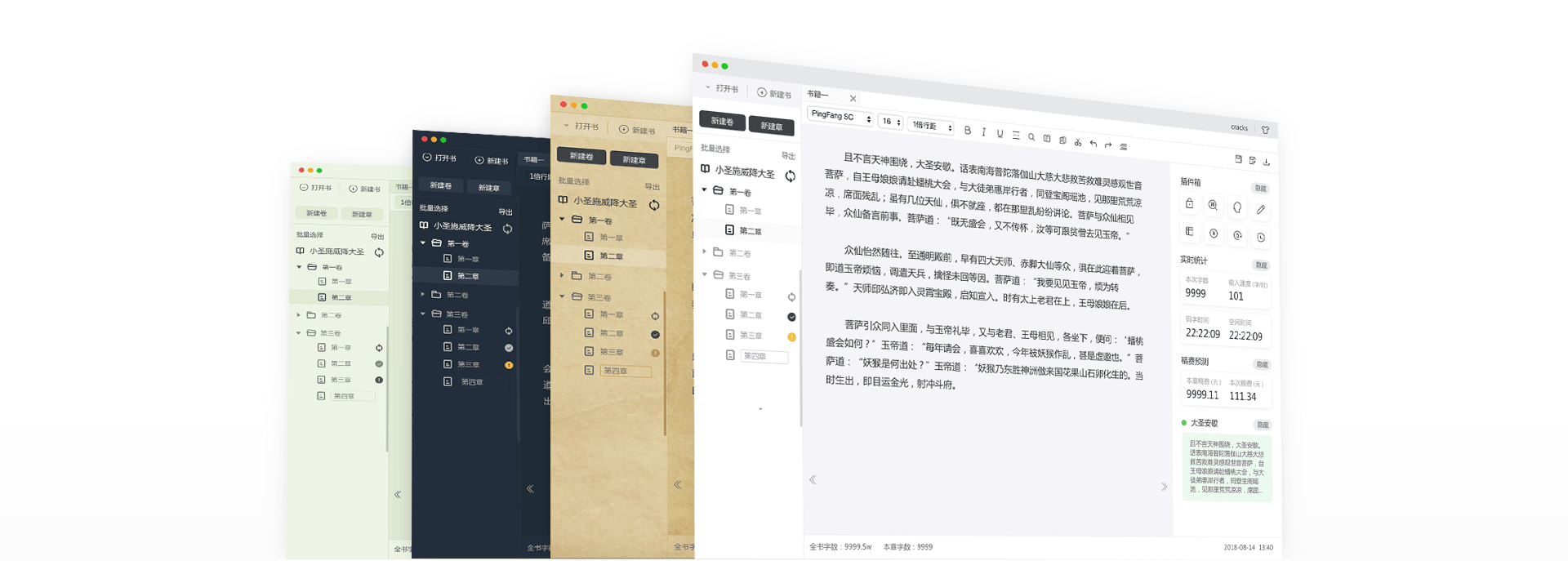Image resolution: width=1568 pixels, height=561 pixels.
Task: Hide the 实时统计 statistics panel
Action: click(1261, 265)
